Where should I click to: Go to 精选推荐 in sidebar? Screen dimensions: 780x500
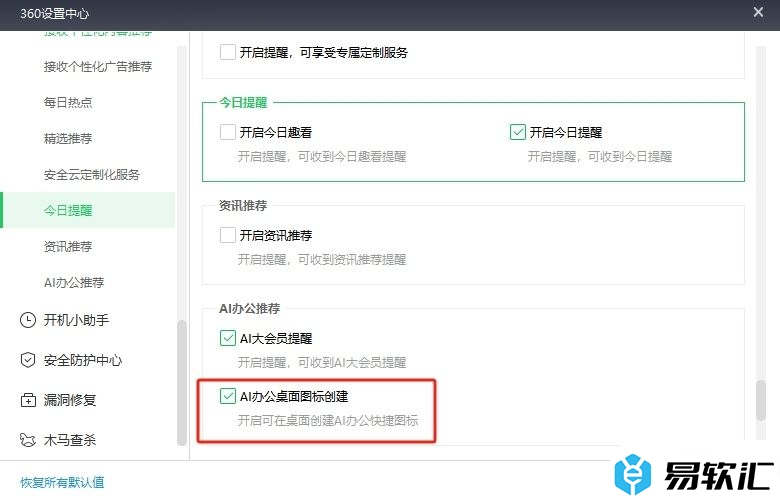(x=68, y=138)
